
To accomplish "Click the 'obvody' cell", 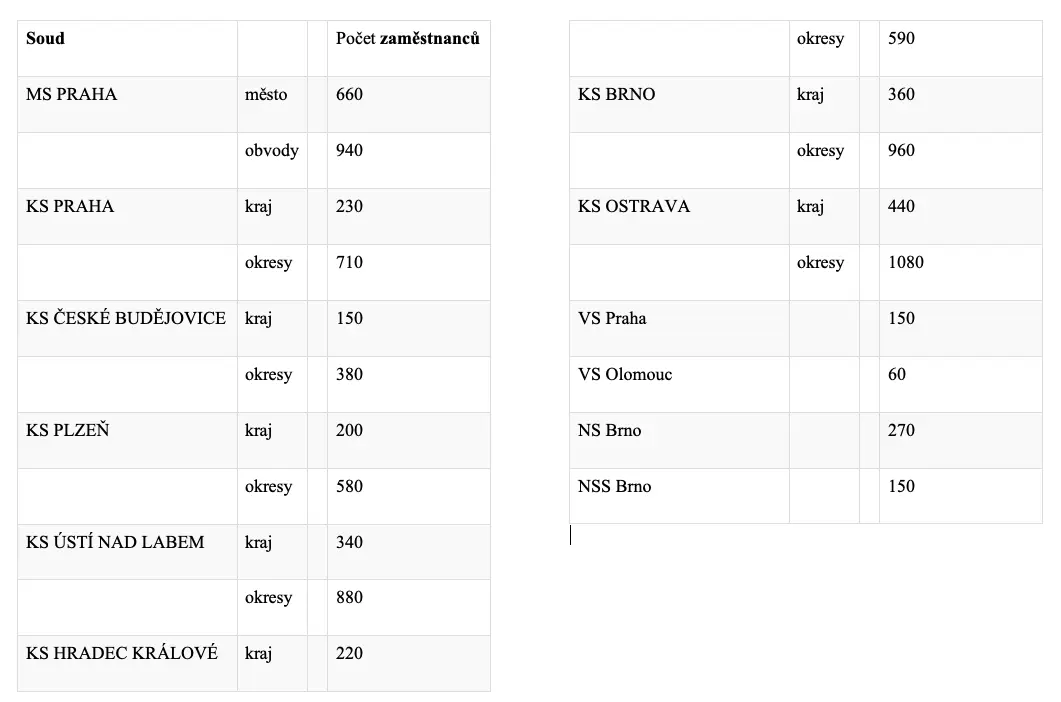I will tap(273, 160).
